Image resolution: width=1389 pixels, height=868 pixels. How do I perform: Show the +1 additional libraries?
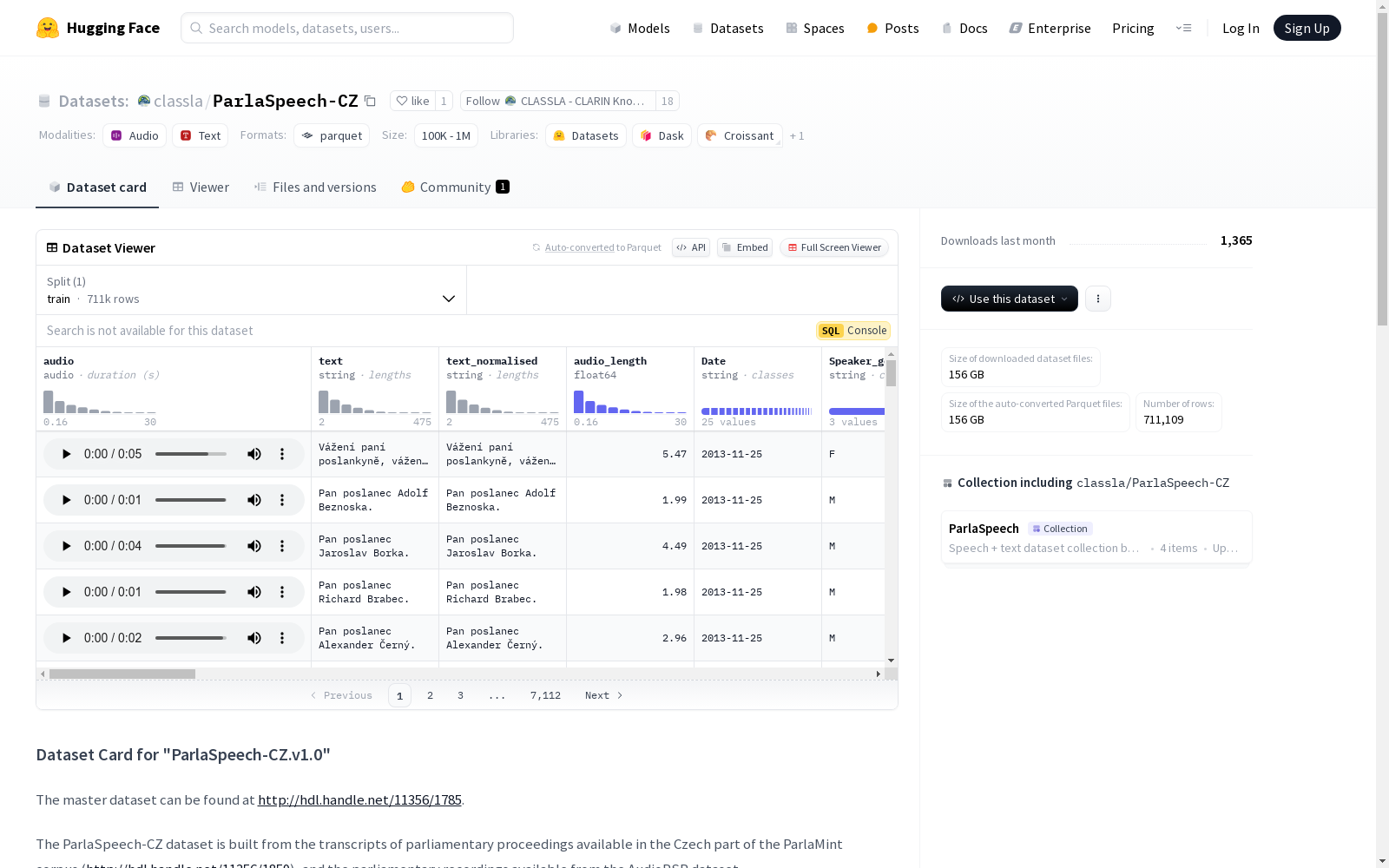(797, 136)
